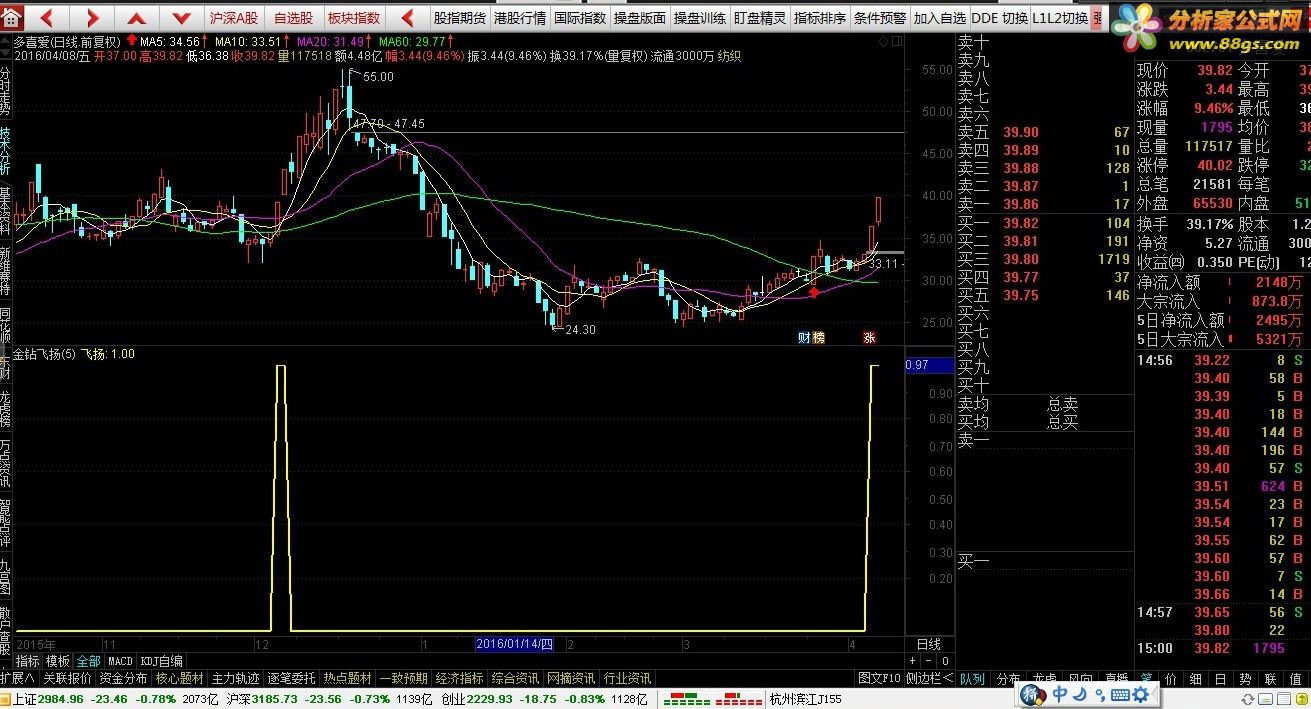Click the home icon in the top toolbar
1311x709 pixels.
tap(13, 18)
